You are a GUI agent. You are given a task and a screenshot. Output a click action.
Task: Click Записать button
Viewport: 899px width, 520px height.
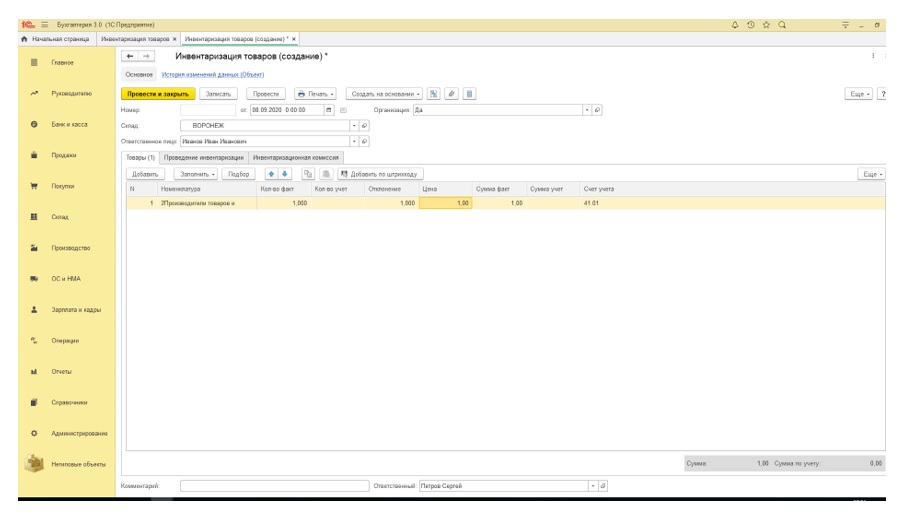(220, 93)
